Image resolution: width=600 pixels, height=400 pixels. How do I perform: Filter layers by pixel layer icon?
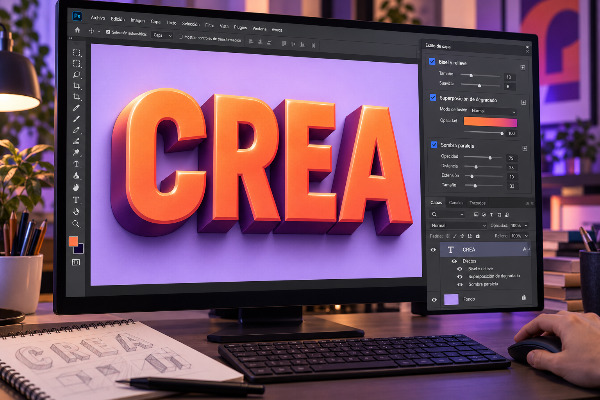(476, 215)
